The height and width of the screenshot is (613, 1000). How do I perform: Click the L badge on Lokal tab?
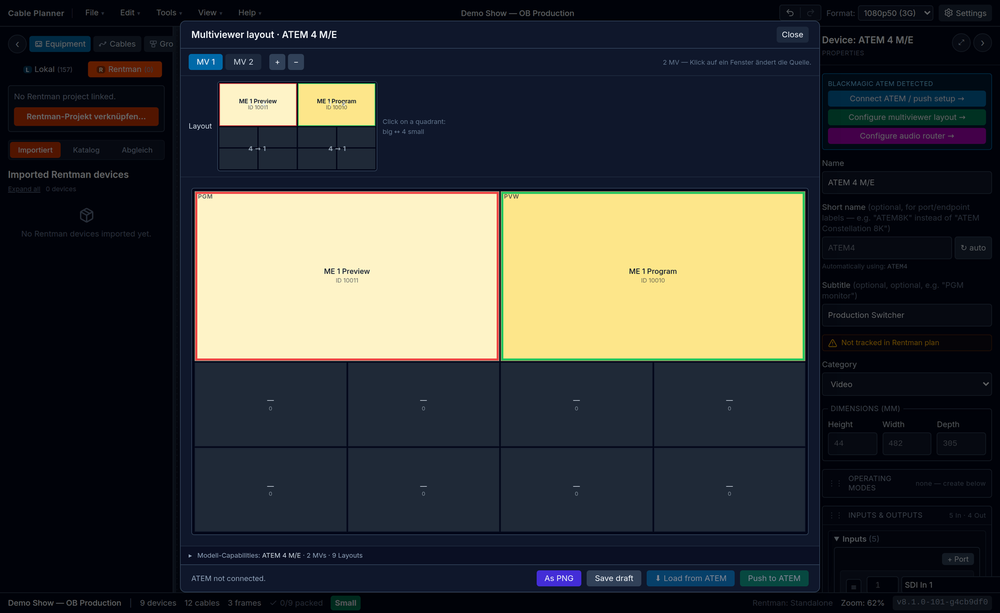click(27, 69)
